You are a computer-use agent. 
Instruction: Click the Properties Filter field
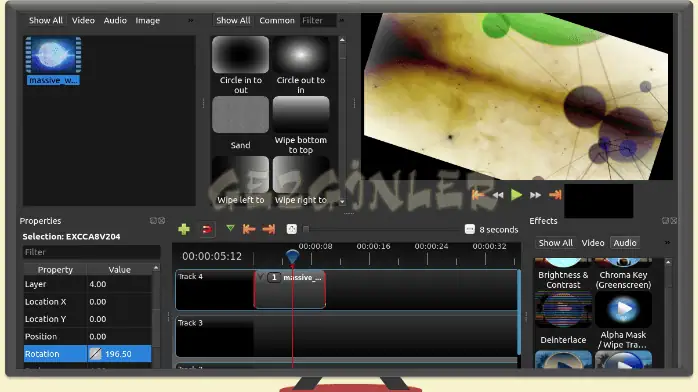[91, 252]
